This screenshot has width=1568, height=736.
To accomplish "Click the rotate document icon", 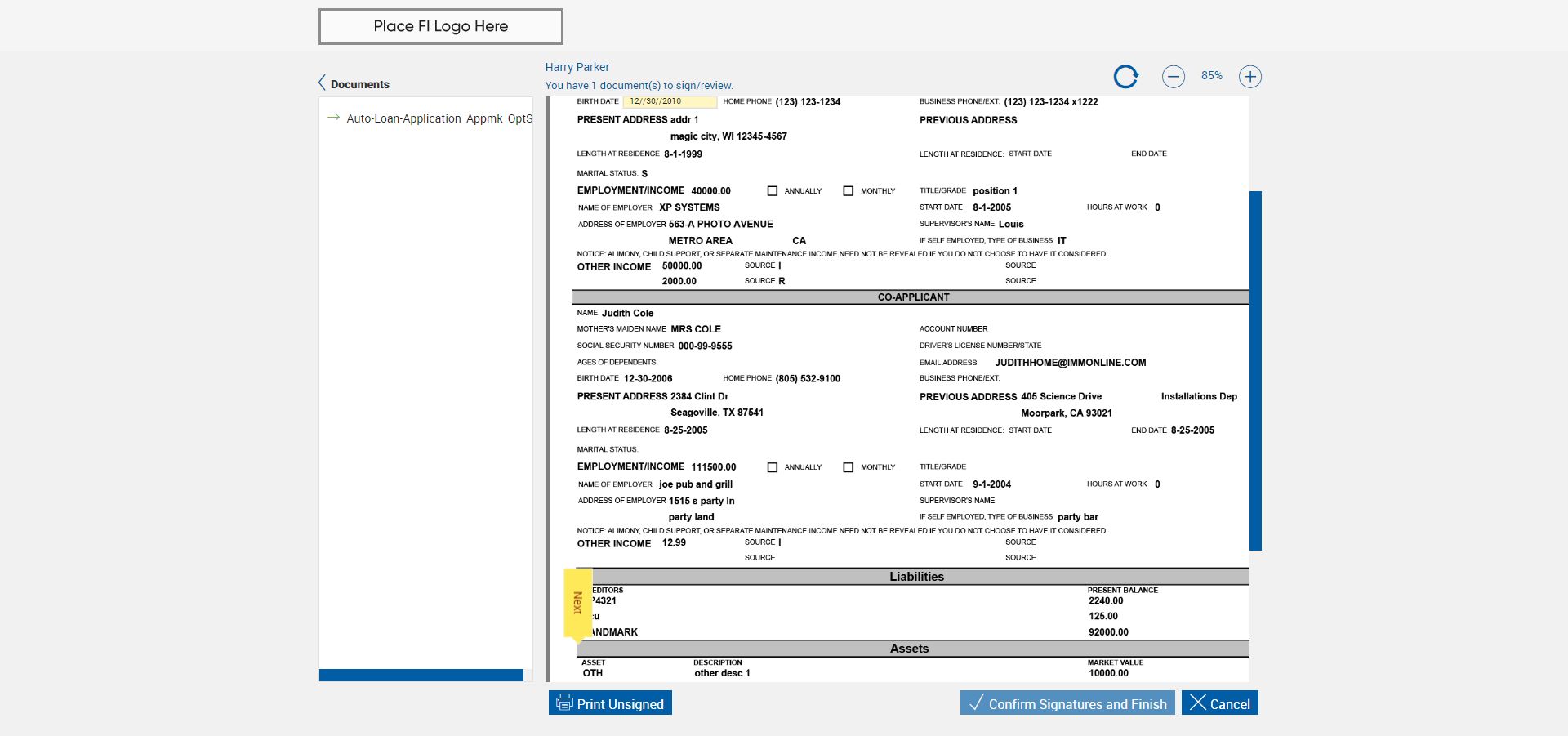I will point(1126,77).
